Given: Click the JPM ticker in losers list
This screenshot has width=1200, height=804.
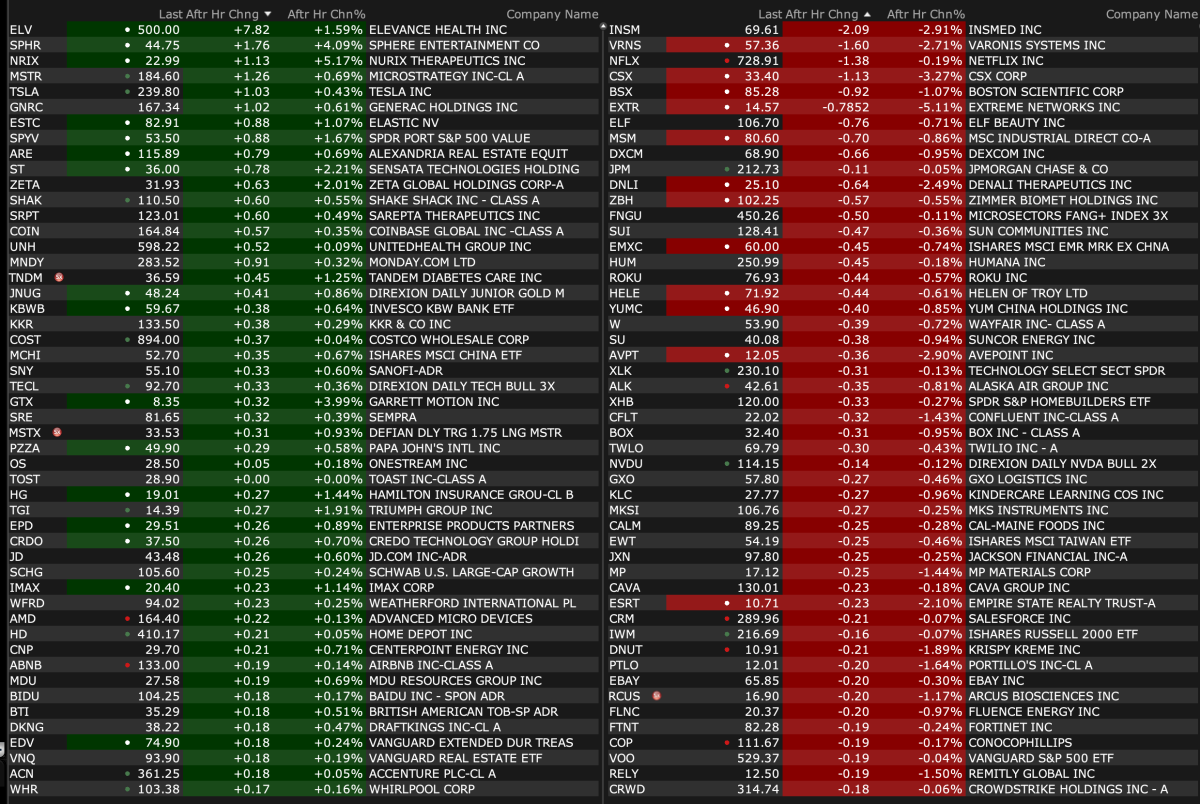Looking at the screenshot, I should pos(621,169).
